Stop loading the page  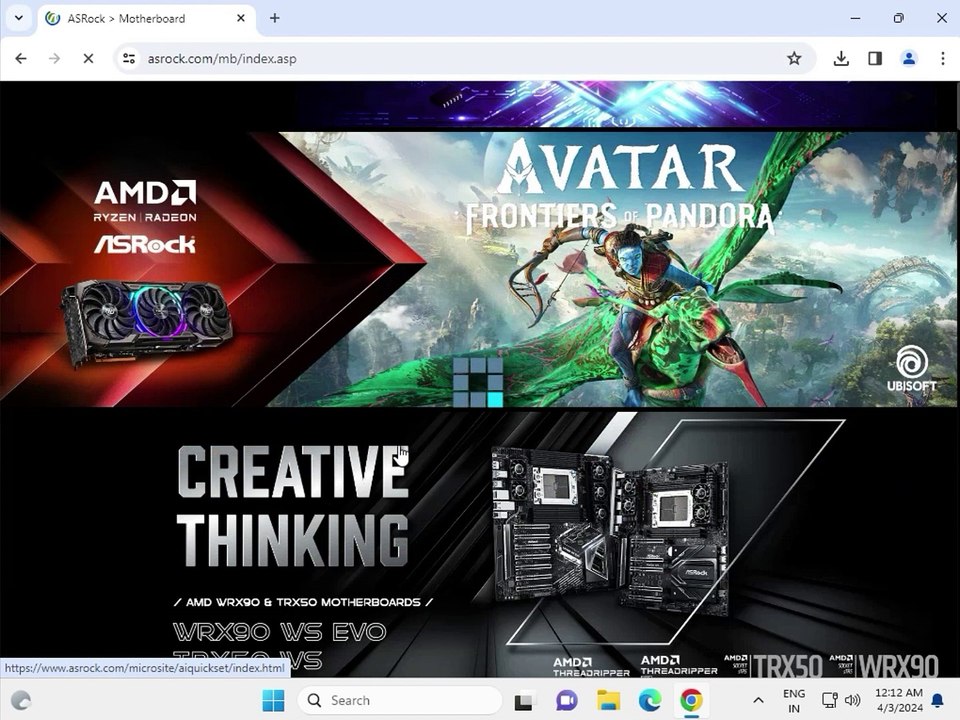pyautogui.click(x=88, y=59)
